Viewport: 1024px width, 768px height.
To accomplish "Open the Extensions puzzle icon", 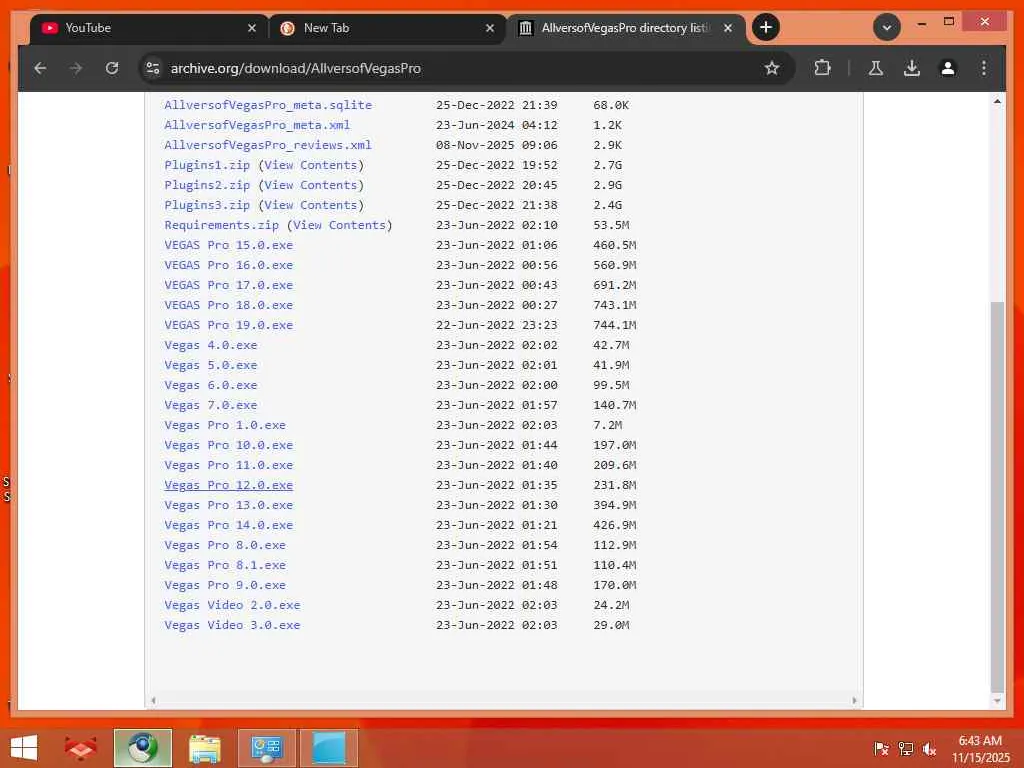I will [x=822, y=68].
